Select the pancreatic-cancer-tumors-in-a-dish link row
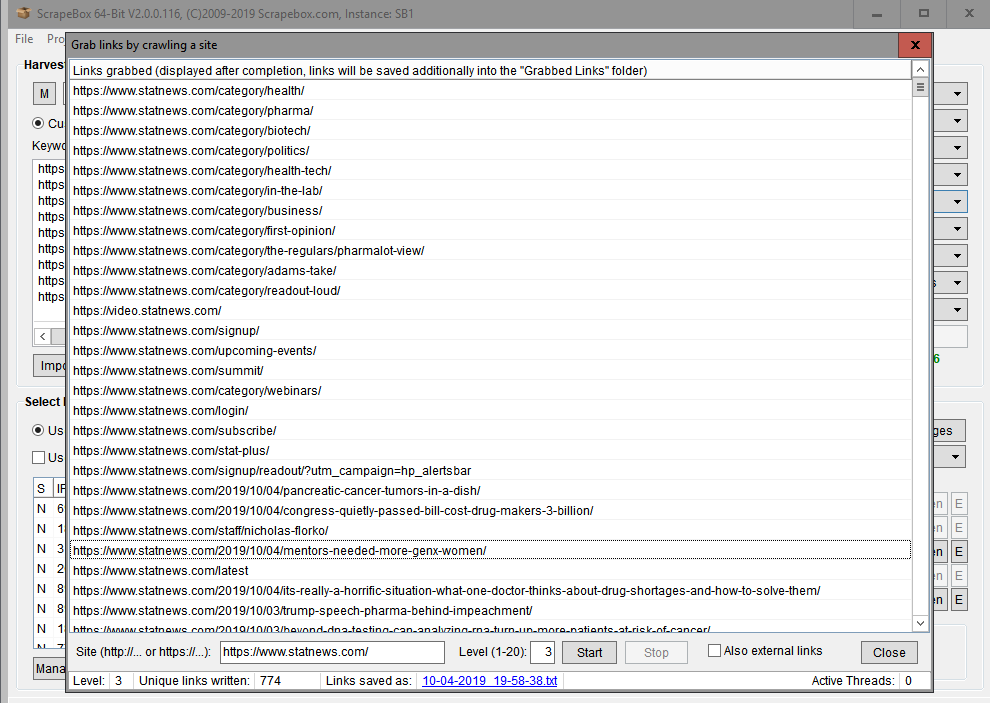This screenshot has height=703, width=990. [x=491, y=491]
